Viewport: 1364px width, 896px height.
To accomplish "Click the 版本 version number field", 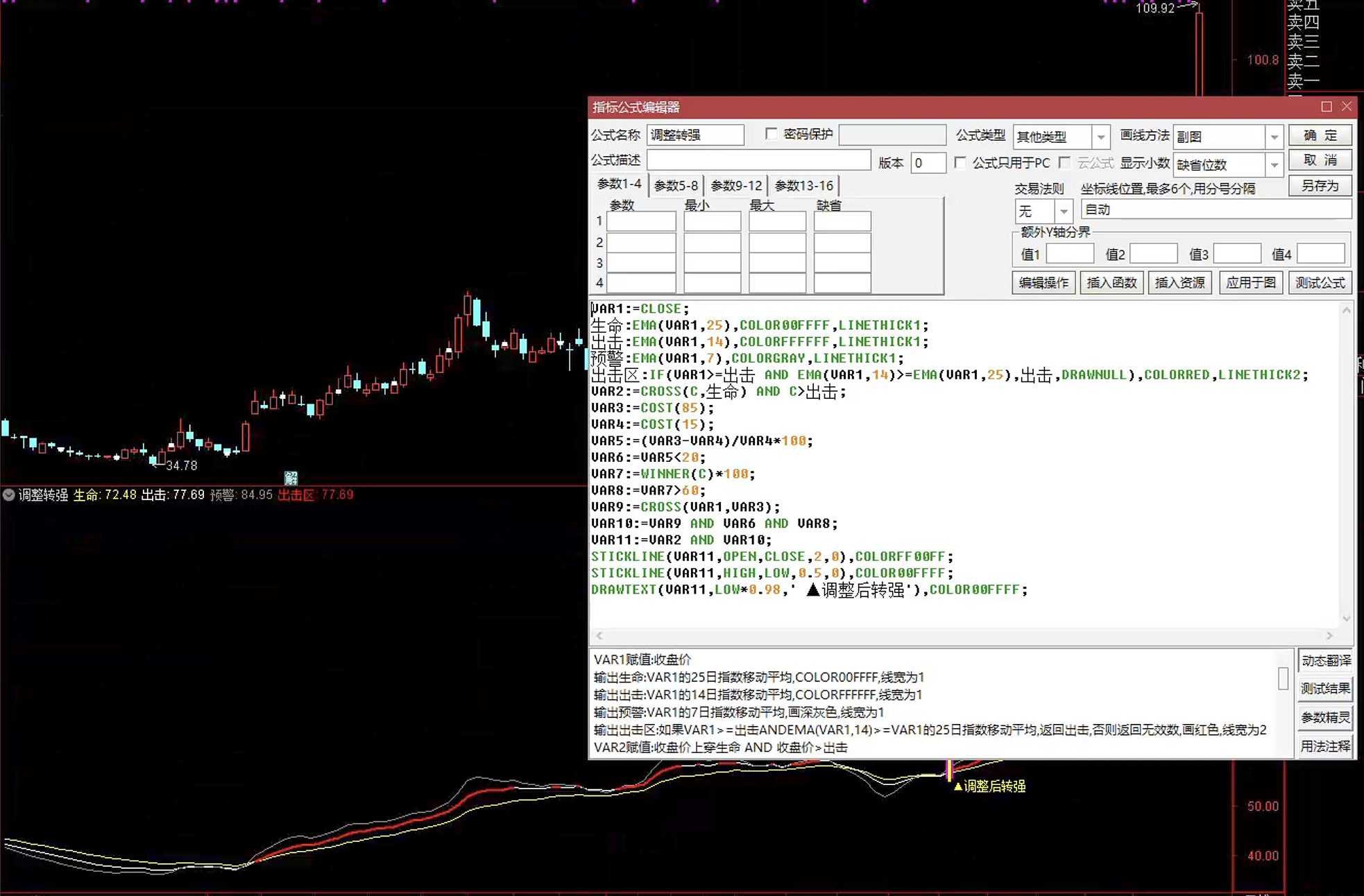I will (928, 163).
